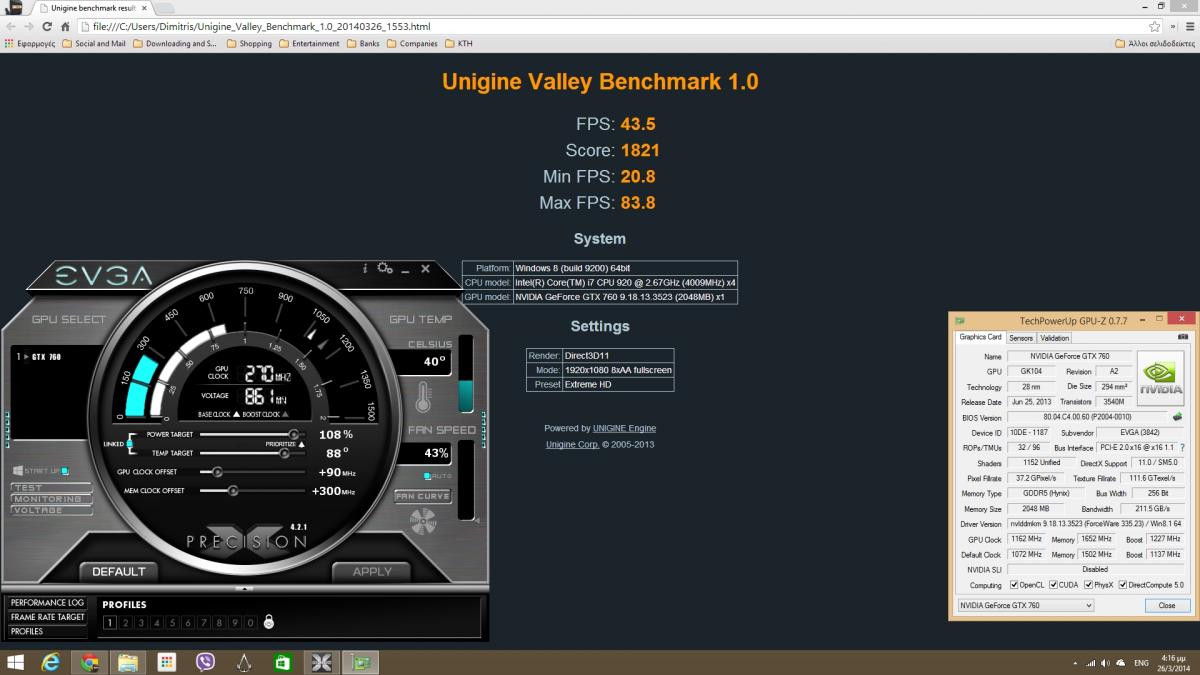Open Shopping bookmark folder

coord(250,44)
